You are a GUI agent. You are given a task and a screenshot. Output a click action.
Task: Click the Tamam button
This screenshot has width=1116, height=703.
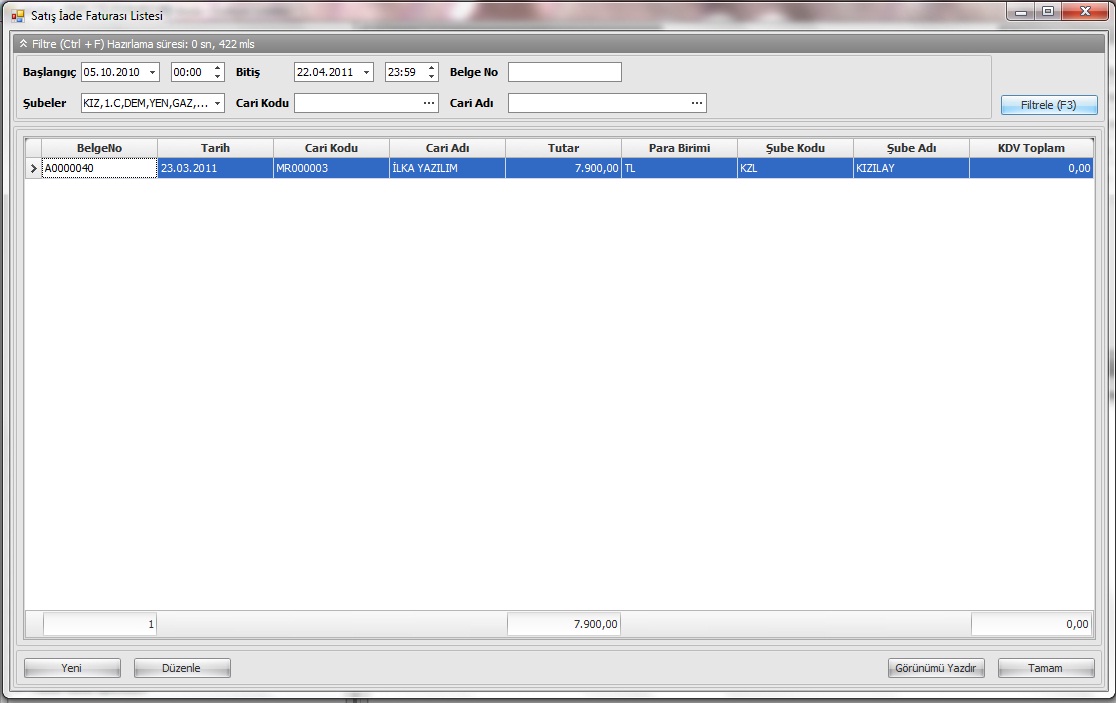pyautogui.click(x=1046, y=668)
